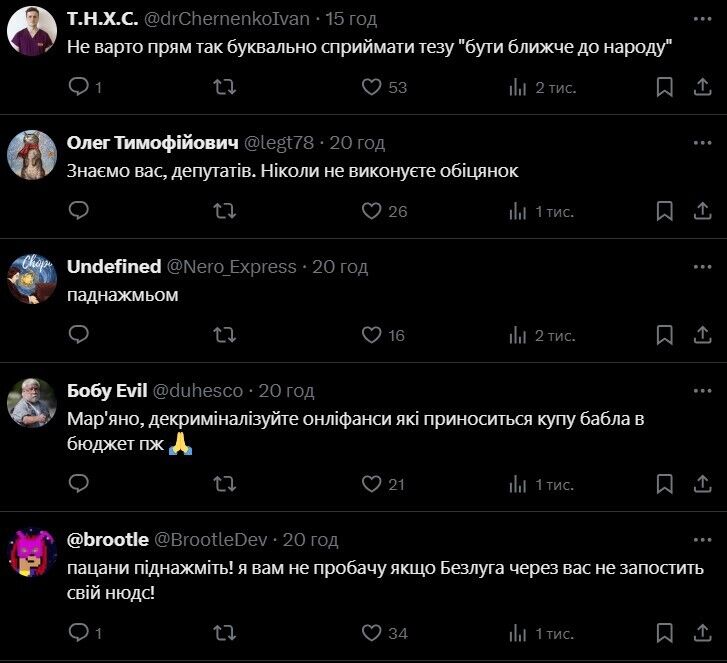Bookmark the Nero_Express tweet 'паднажмьом'
Viewport: 727px width, 663px height.
point(664,335)
